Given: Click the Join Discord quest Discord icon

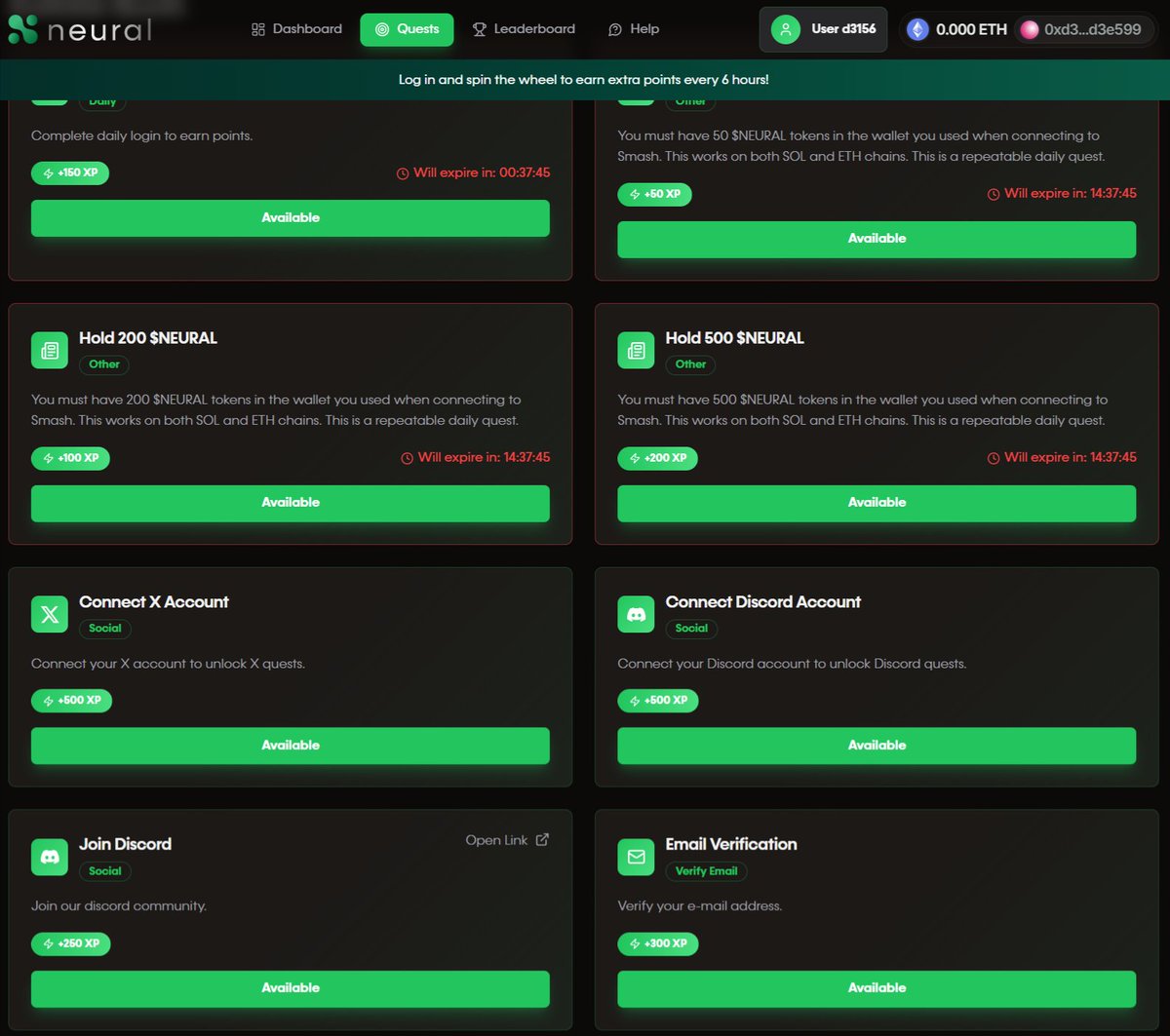Looking at the screenshot, I should coord(50,857).
